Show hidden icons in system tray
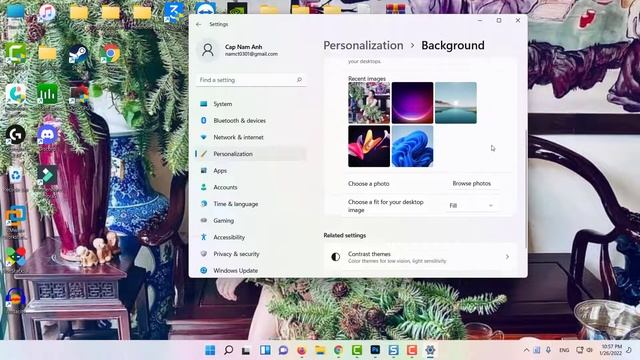Viewport: 640px width, 360px height. click(526, 350)
